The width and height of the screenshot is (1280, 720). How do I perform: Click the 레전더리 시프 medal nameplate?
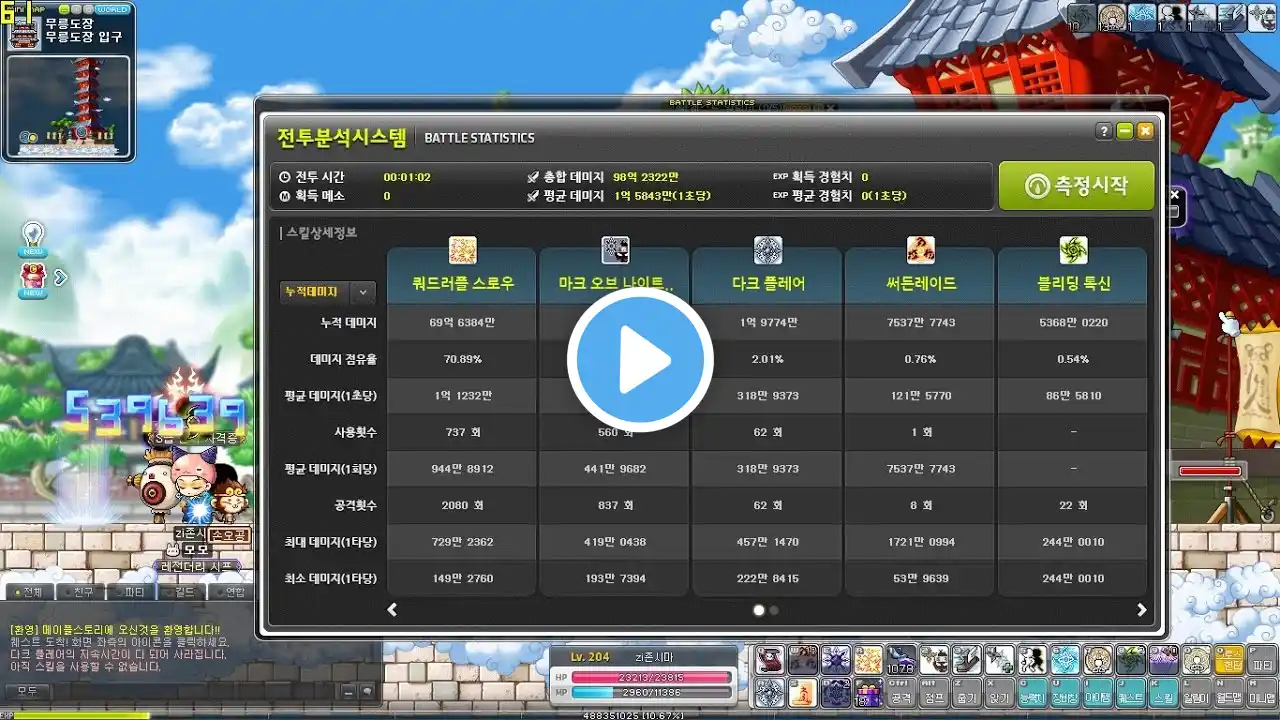coord(197,566)
